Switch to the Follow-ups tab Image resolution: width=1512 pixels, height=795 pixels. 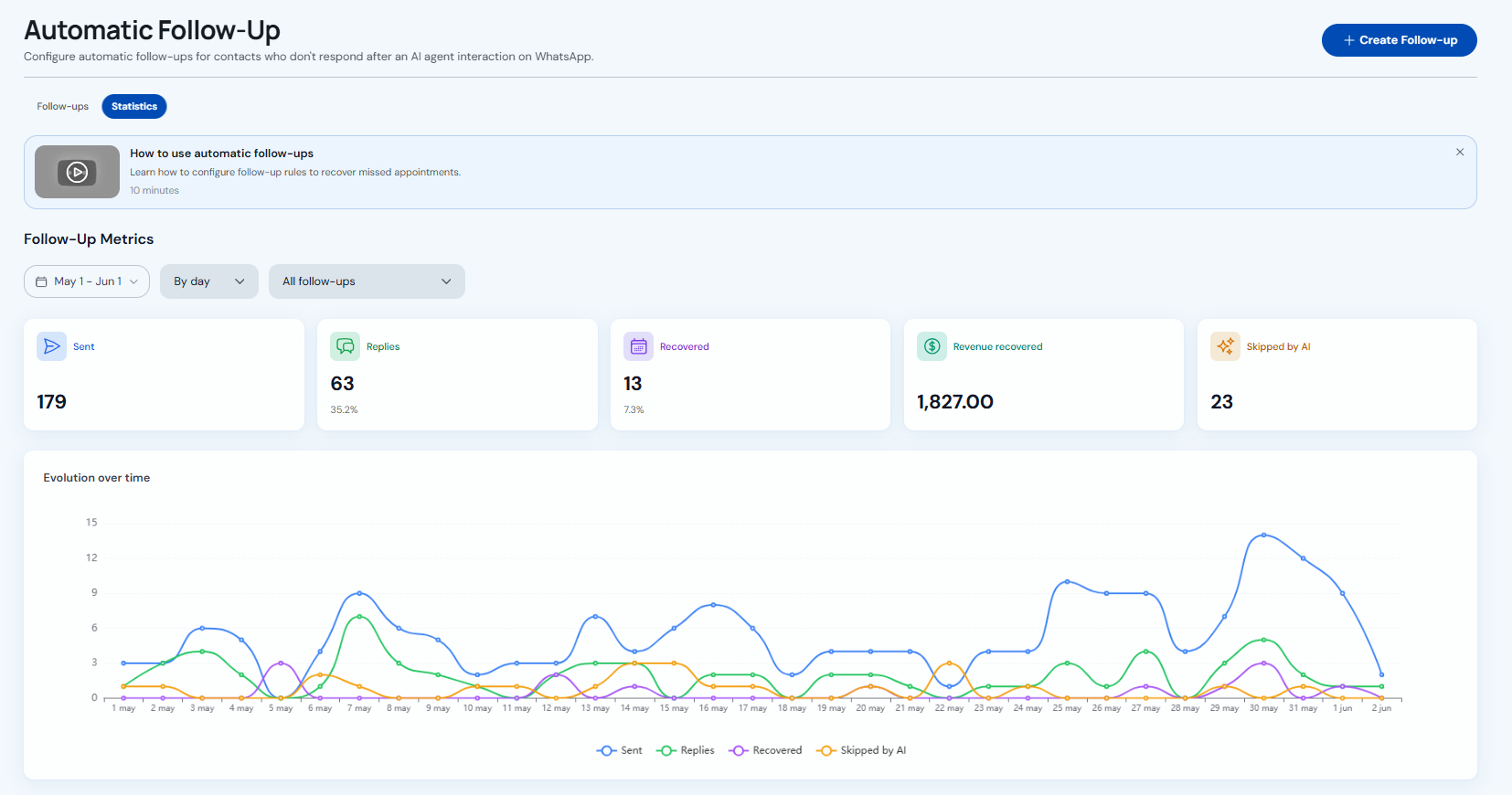[x=63, y=107]
